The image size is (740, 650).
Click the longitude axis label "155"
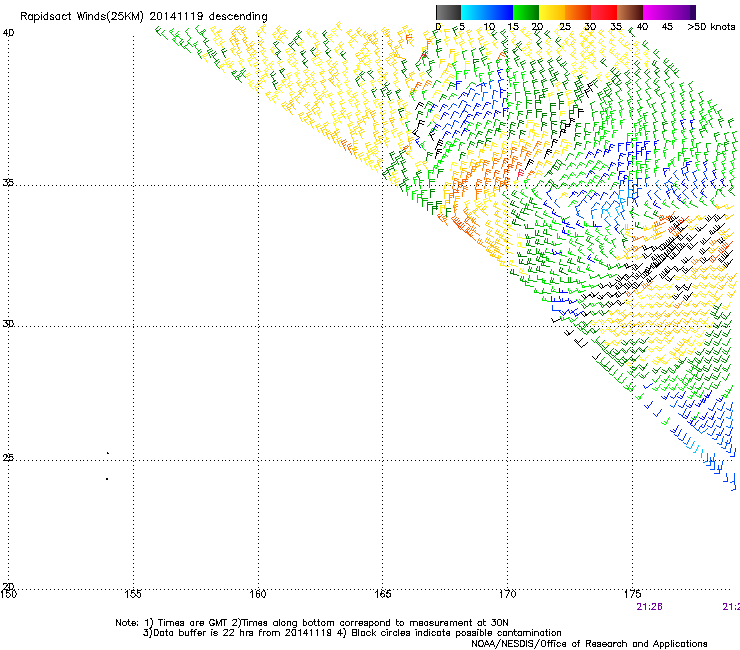point(133,594)
